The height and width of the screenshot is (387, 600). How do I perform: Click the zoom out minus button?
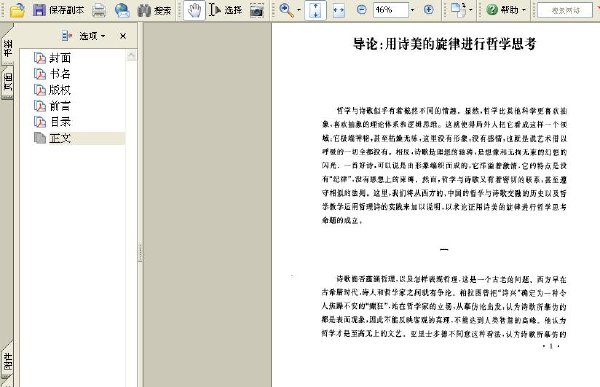click(x=361, y=10)
